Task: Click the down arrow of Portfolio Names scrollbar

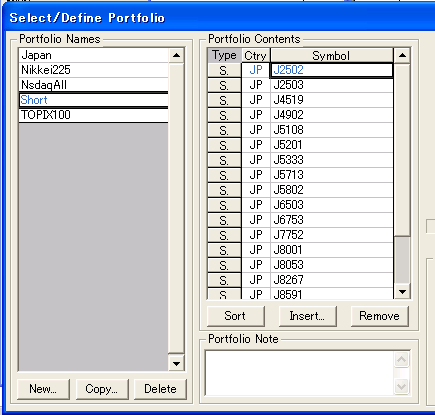Action: click(176, 364)
